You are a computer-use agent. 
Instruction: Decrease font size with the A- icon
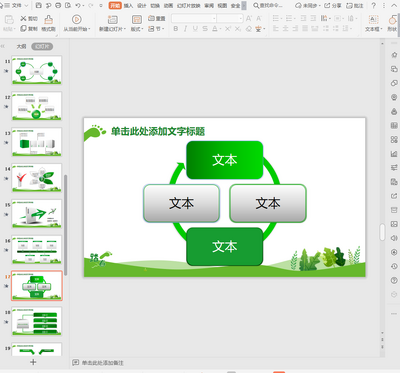pos(259,18)
